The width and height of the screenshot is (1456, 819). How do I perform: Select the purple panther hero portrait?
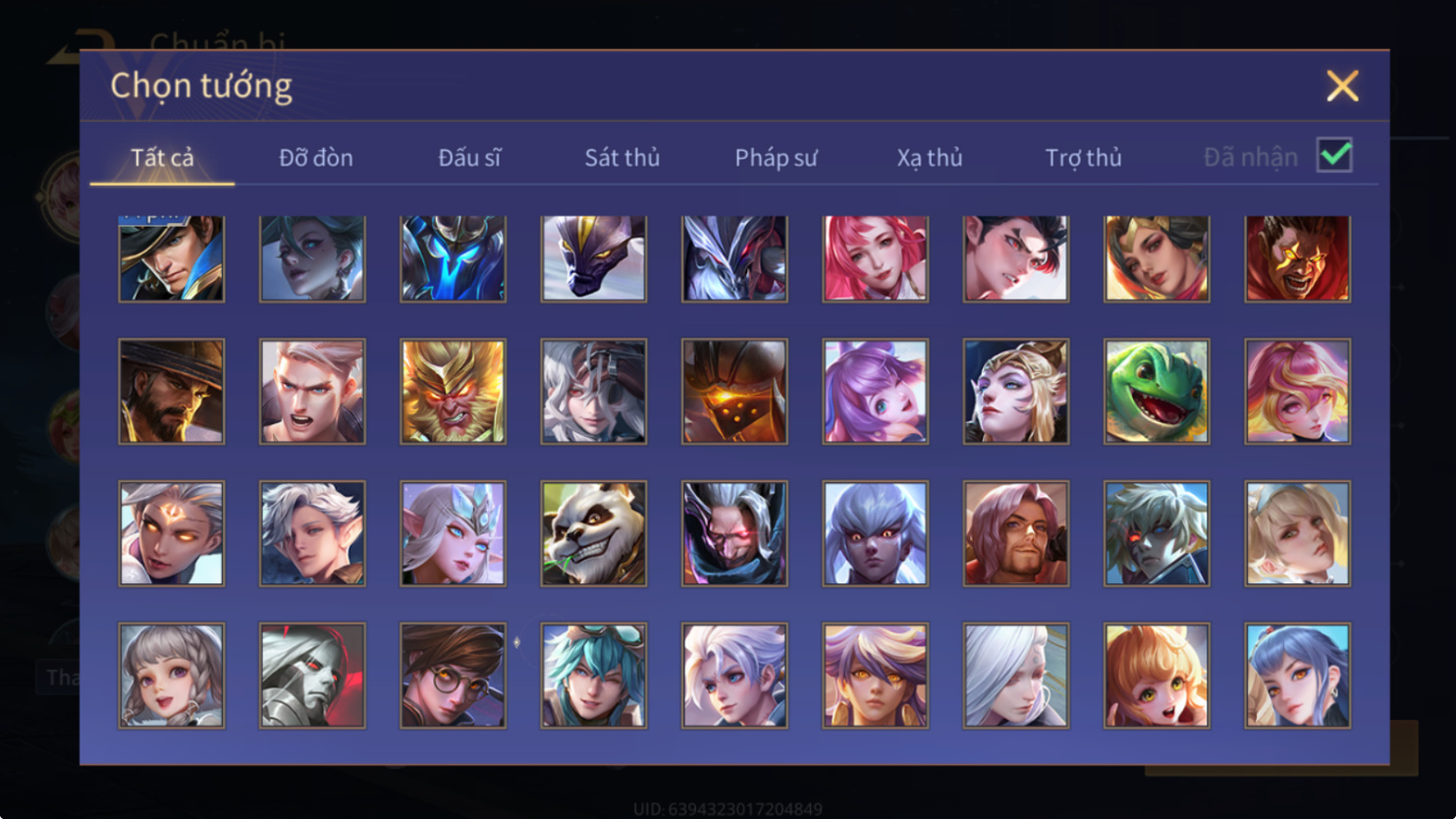tap(594, 258)
